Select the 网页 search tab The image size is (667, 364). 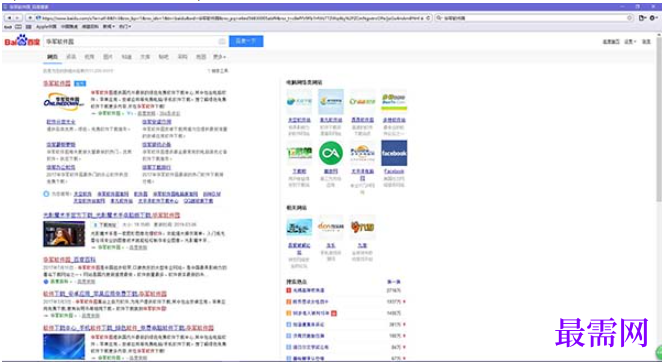(52, 57)
